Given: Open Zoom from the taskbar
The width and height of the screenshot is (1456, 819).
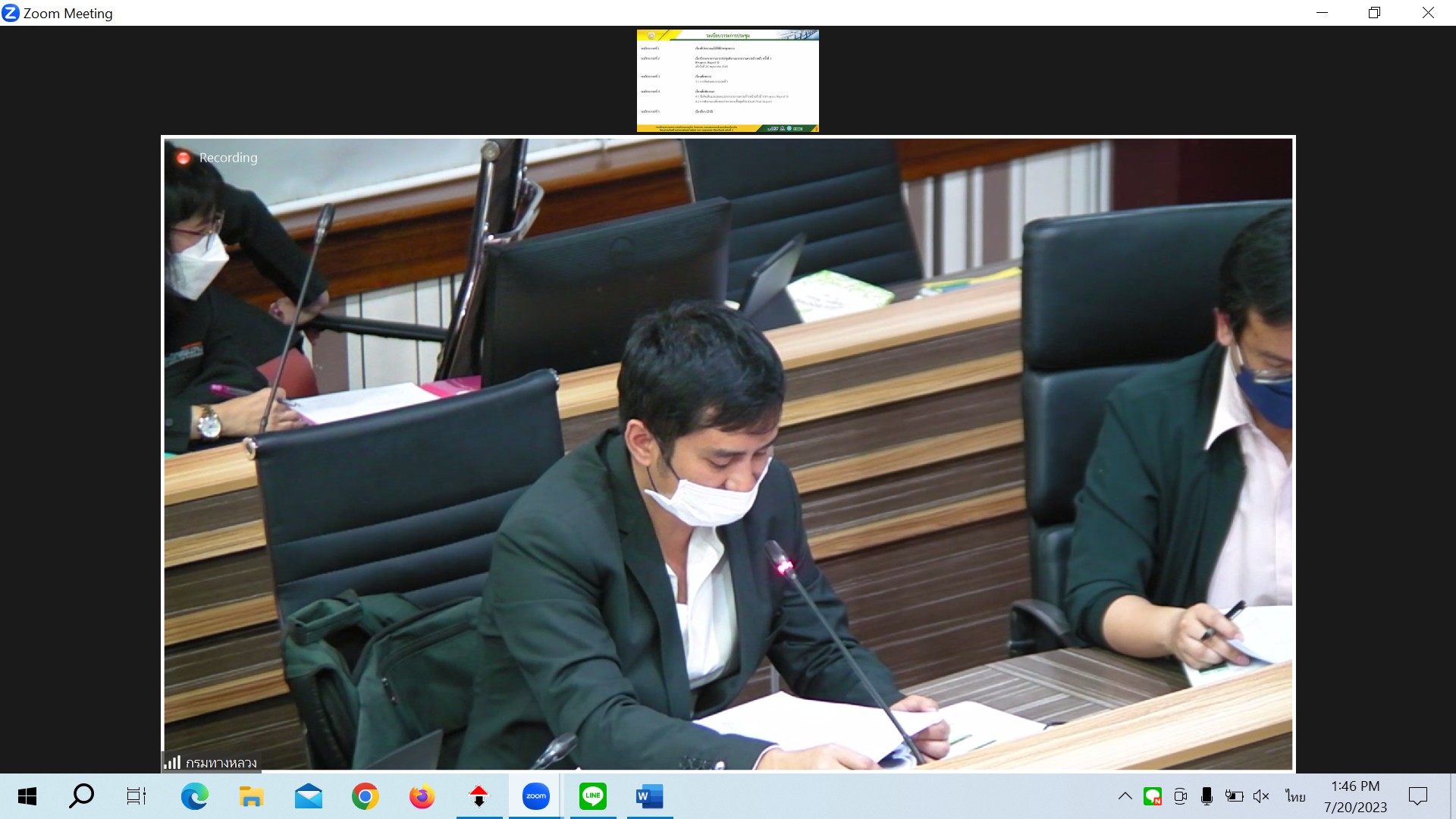Looking at the screenshot, I should pos(535,796).
